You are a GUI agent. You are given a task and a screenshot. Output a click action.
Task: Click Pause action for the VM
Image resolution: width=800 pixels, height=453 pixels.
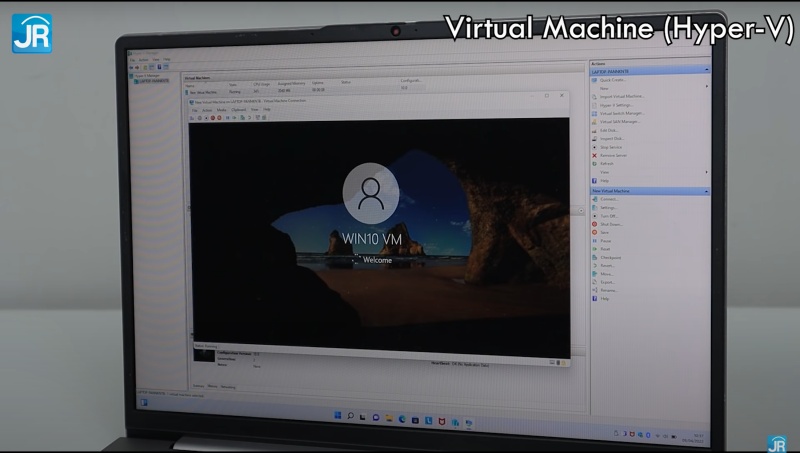coord(606,240)
